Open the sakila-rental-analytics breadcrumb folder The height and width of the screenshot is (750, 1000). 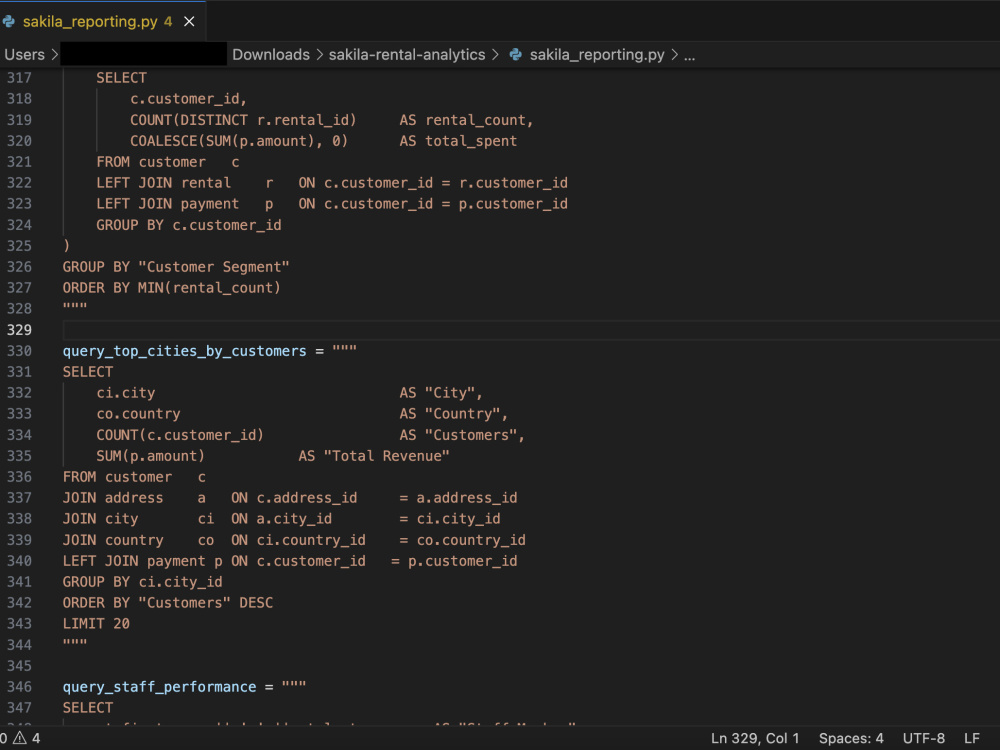click(x=407, y=55)
